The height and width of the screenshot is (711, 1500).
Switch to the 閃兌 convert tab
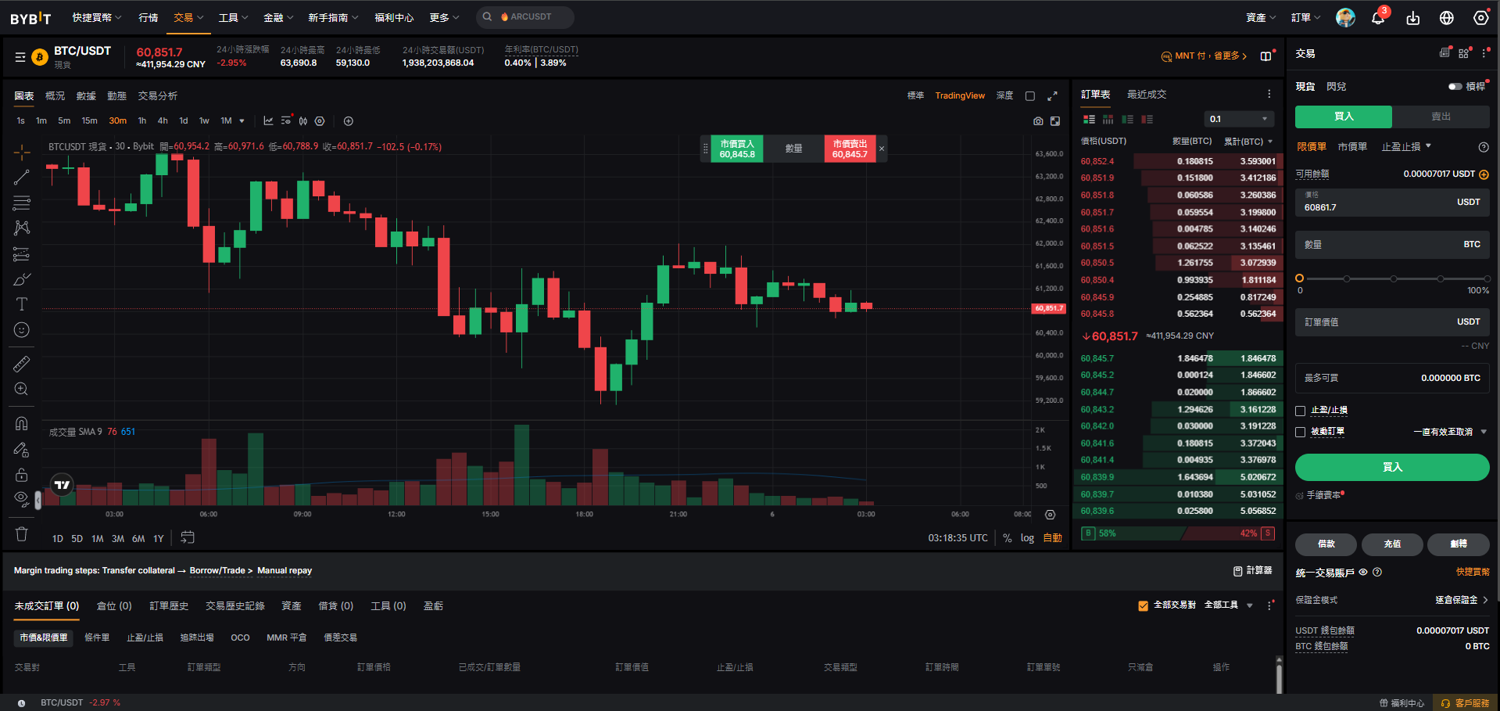[1336, 87]
